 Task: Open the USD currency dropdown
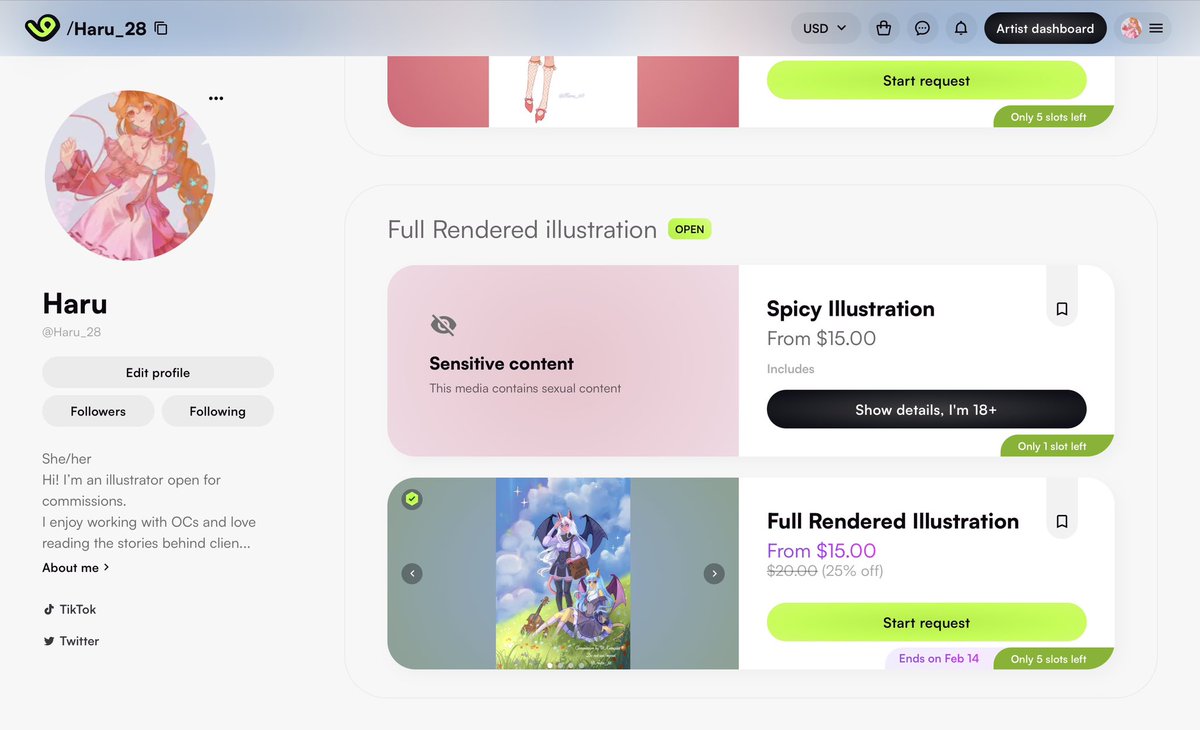coord(826,28)
